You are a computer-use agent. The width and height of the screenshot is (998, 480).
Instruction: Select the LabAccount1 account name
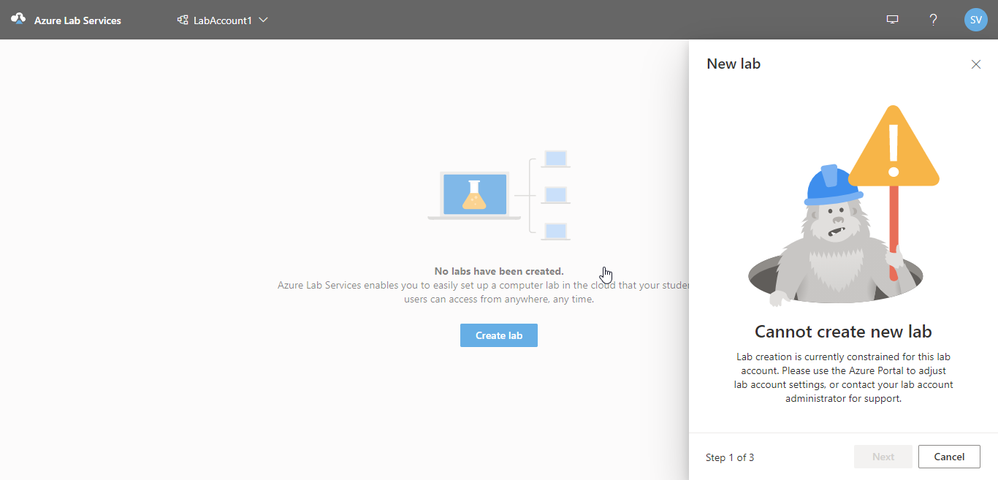222,20
